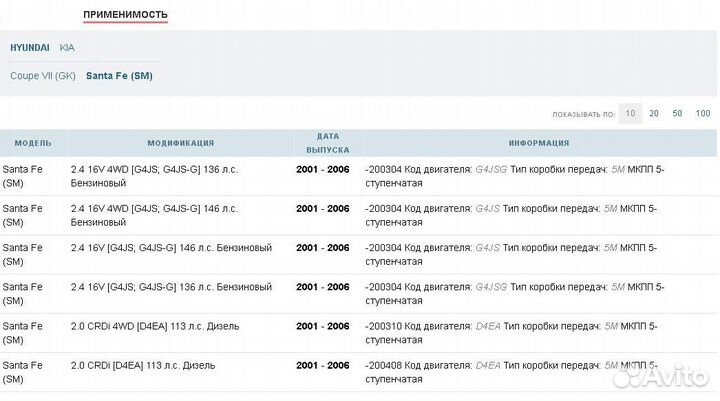Set page size to 50
720x401 pixels.
point(677,113)
